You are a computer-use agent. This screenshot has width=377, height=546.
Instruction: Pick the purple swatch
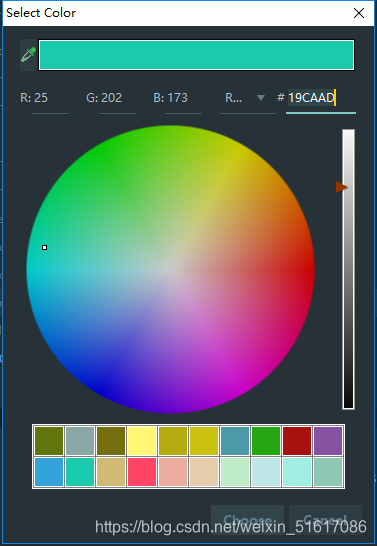click(x=328, y=441)
